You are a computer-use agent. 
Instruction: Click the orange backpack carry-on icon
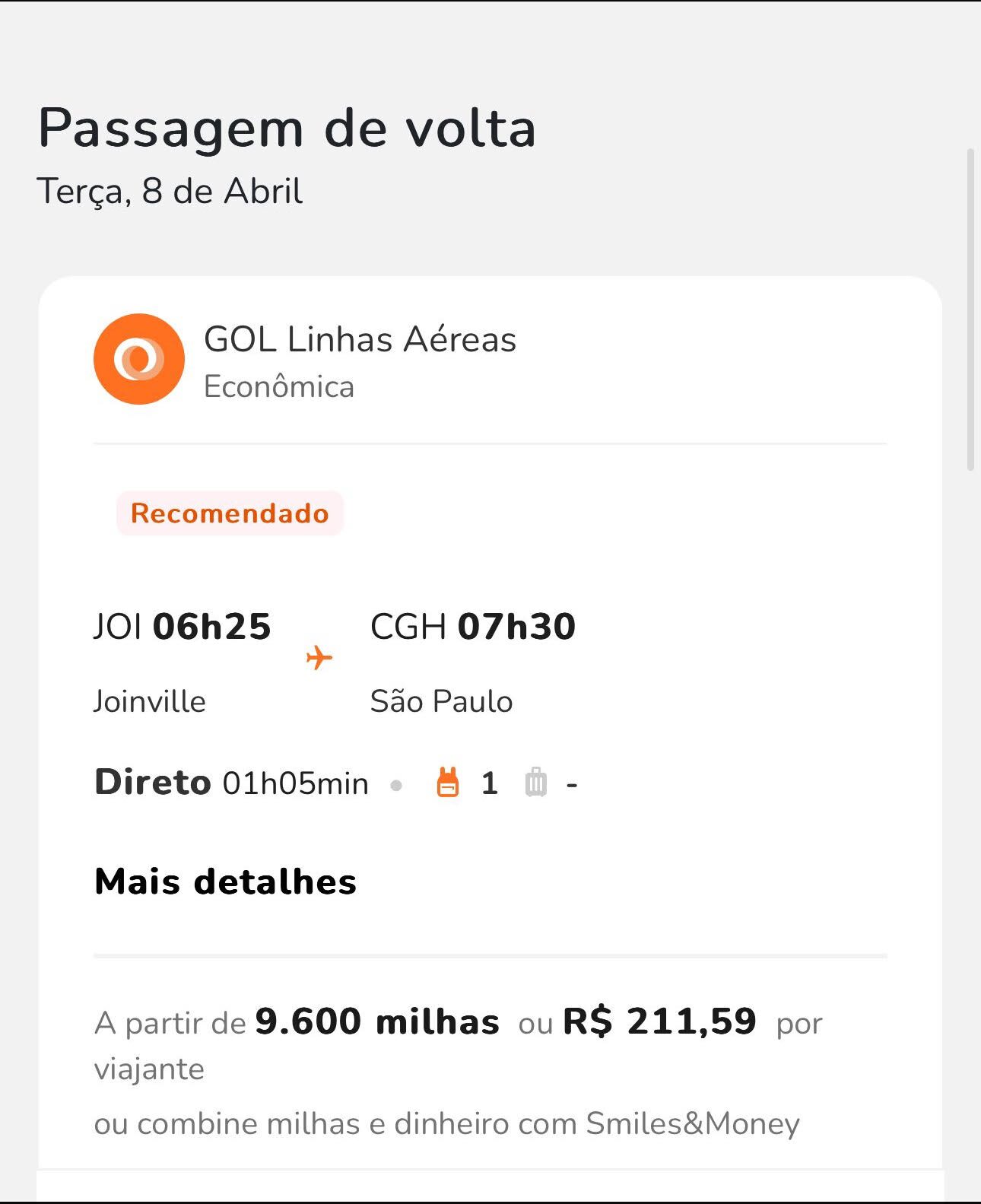(x=448, y=783)
